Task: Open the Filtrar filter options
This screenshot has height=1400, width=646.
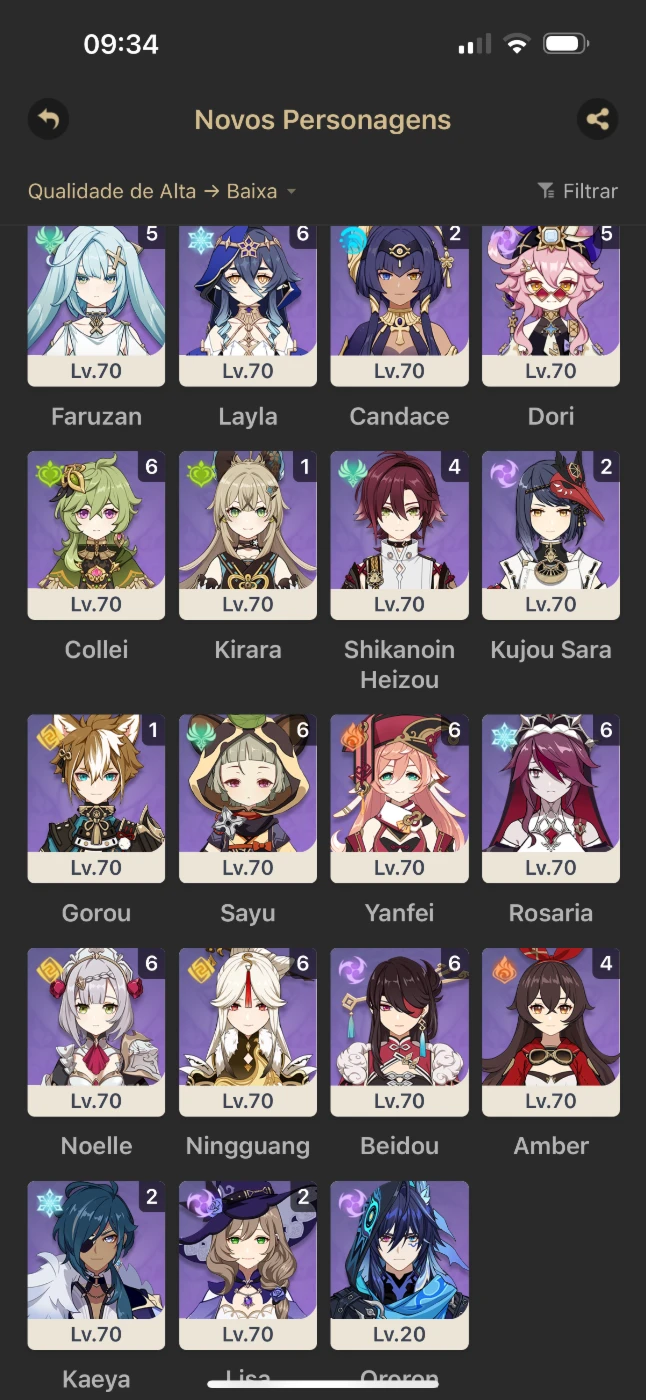Action: 578,191
